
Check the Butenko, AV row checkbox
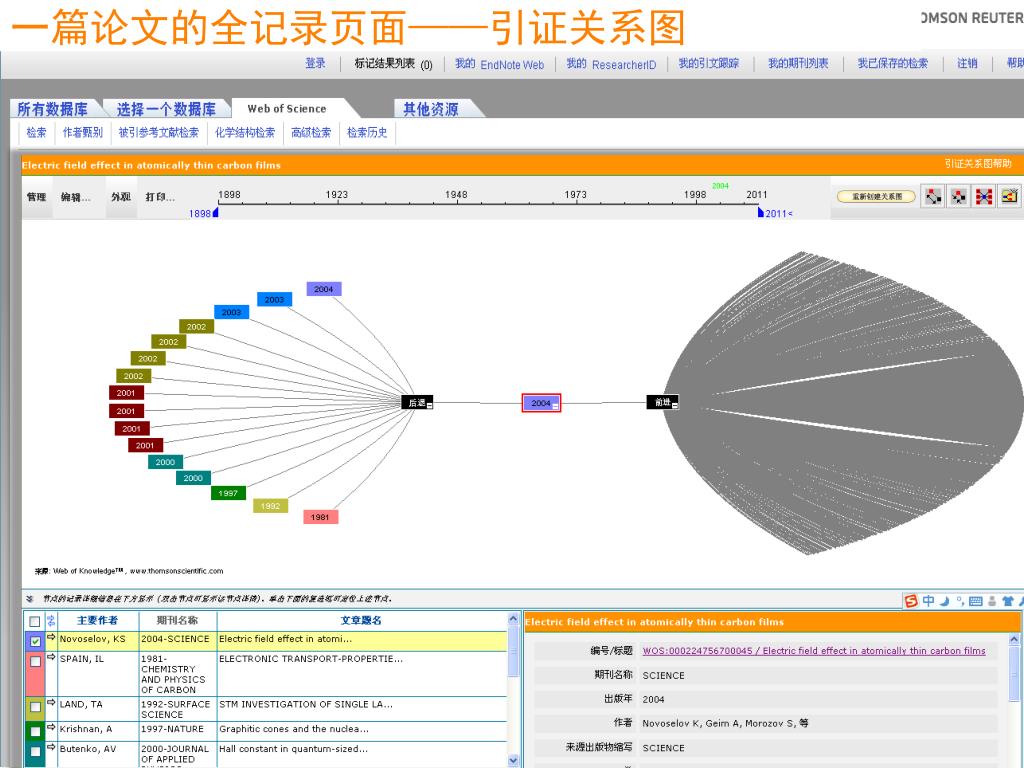(x=35, y=751)
